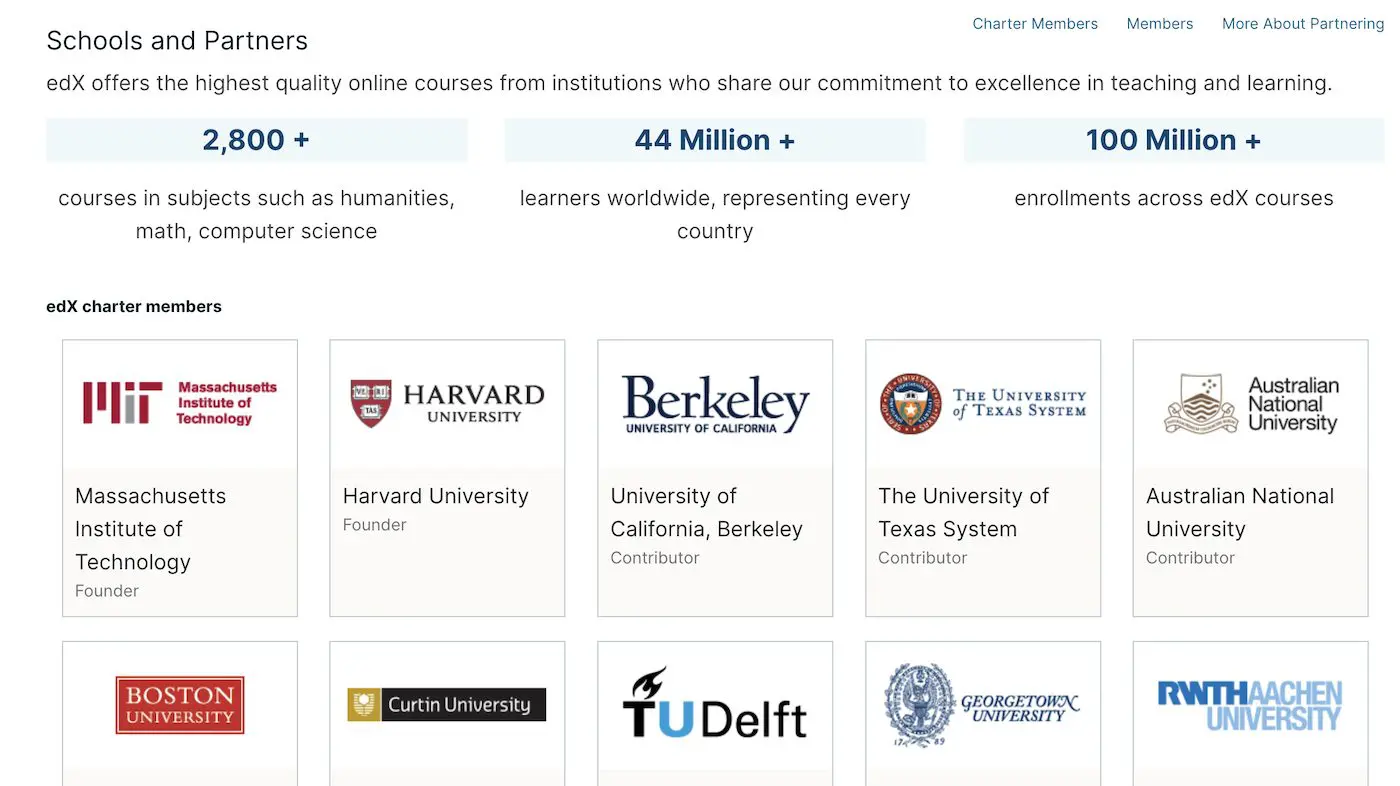The image size is (1400, 786).
Task: Select the Georgetown University seal logo
Action: (x=983, y=705)
